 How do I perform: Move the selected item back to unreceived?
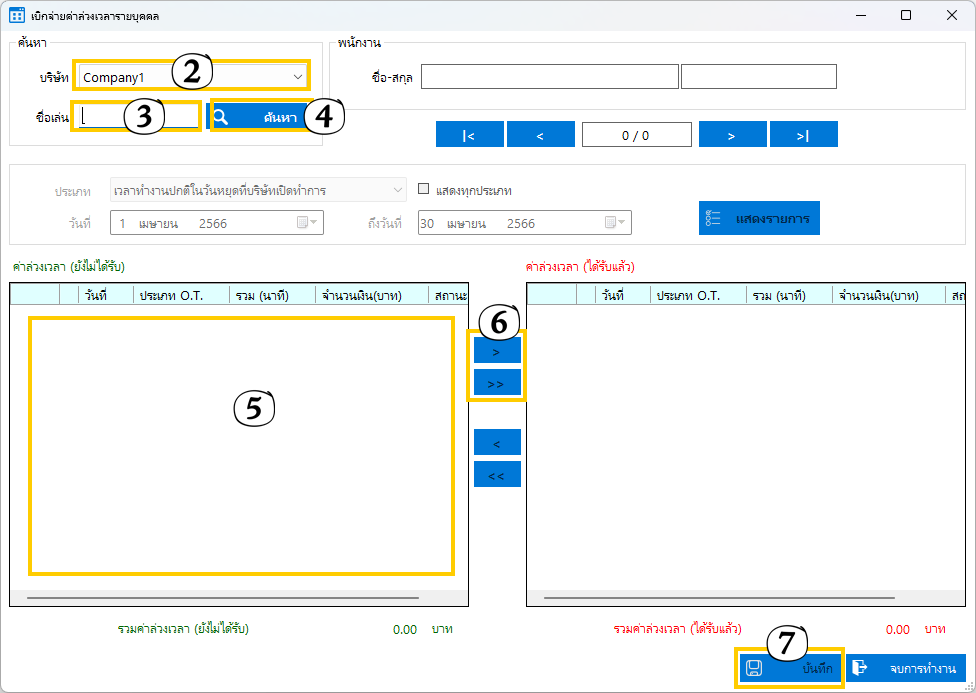coord(497,442)
